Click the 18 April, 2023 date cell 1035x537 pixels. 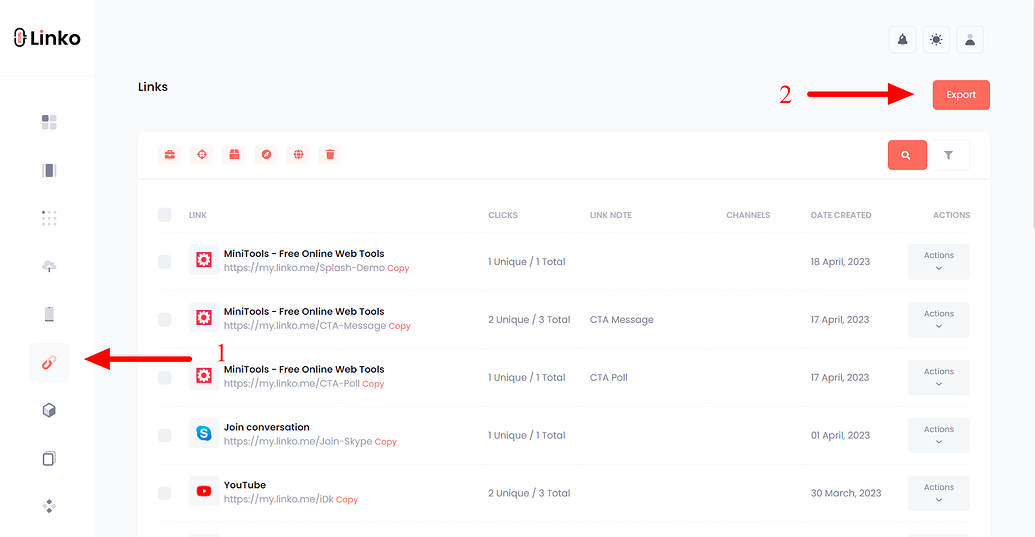[840, 262]
